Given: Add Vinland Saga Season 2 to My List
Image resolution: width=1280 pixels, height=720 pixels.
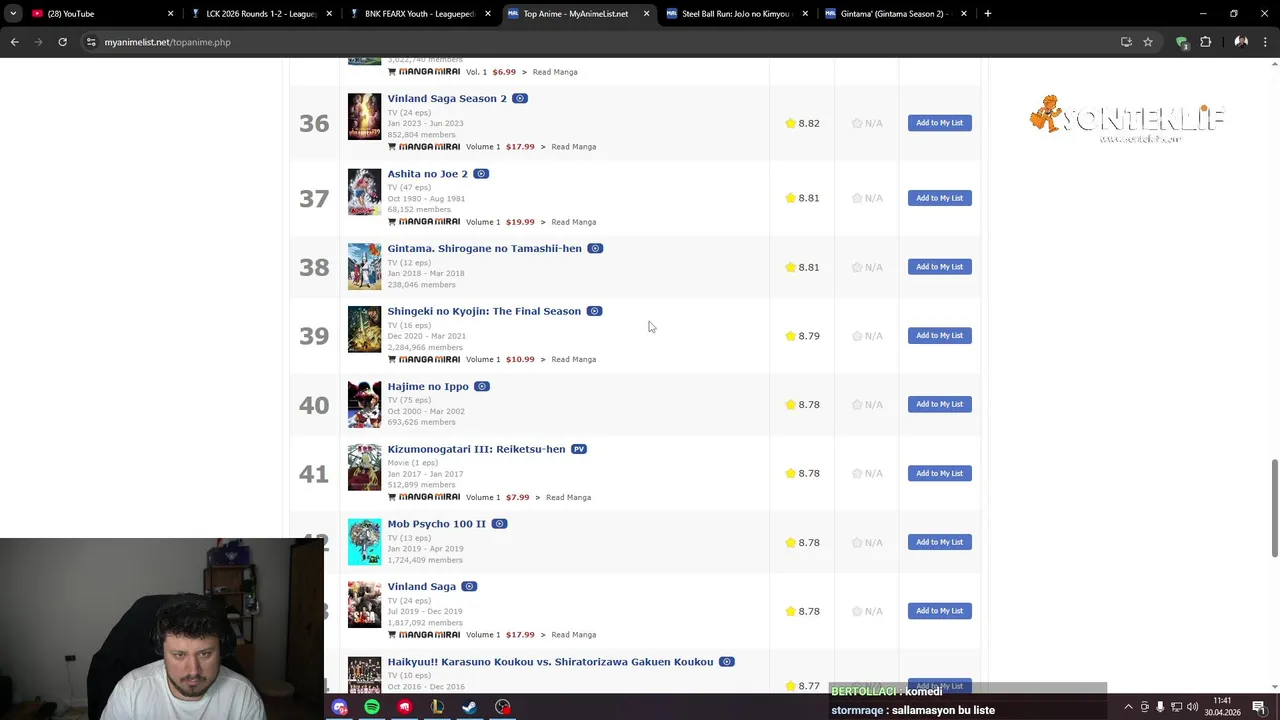Looking at the screenshot, I should tap(939, 123).
